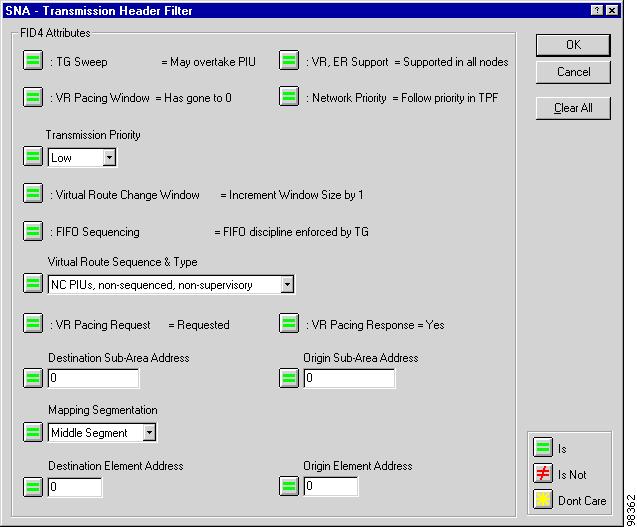637x527 pixels.
Task: Confirm the filter with the OK button
Action: [573, 45]
